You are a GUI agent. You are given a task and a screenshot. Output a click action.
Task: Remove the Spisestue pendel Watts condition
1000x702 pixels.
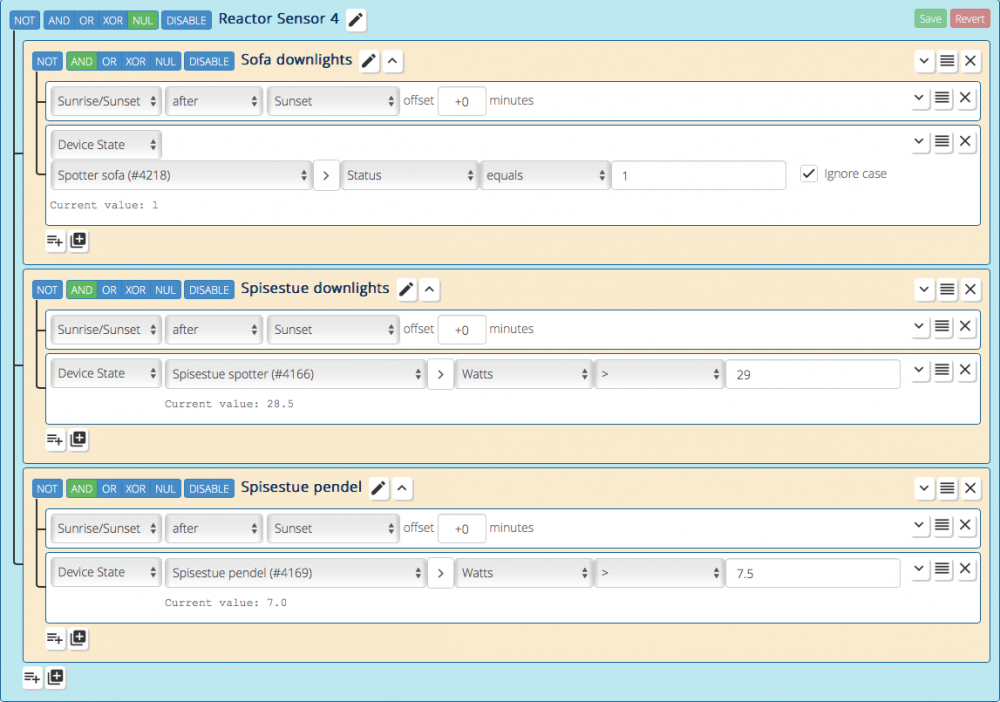965,569
